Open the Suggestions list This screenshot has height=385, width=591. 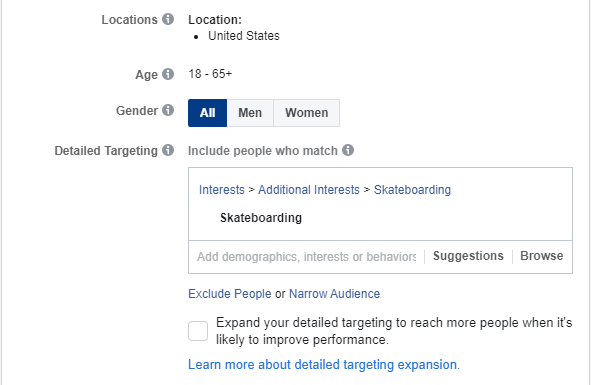[468, 256]
